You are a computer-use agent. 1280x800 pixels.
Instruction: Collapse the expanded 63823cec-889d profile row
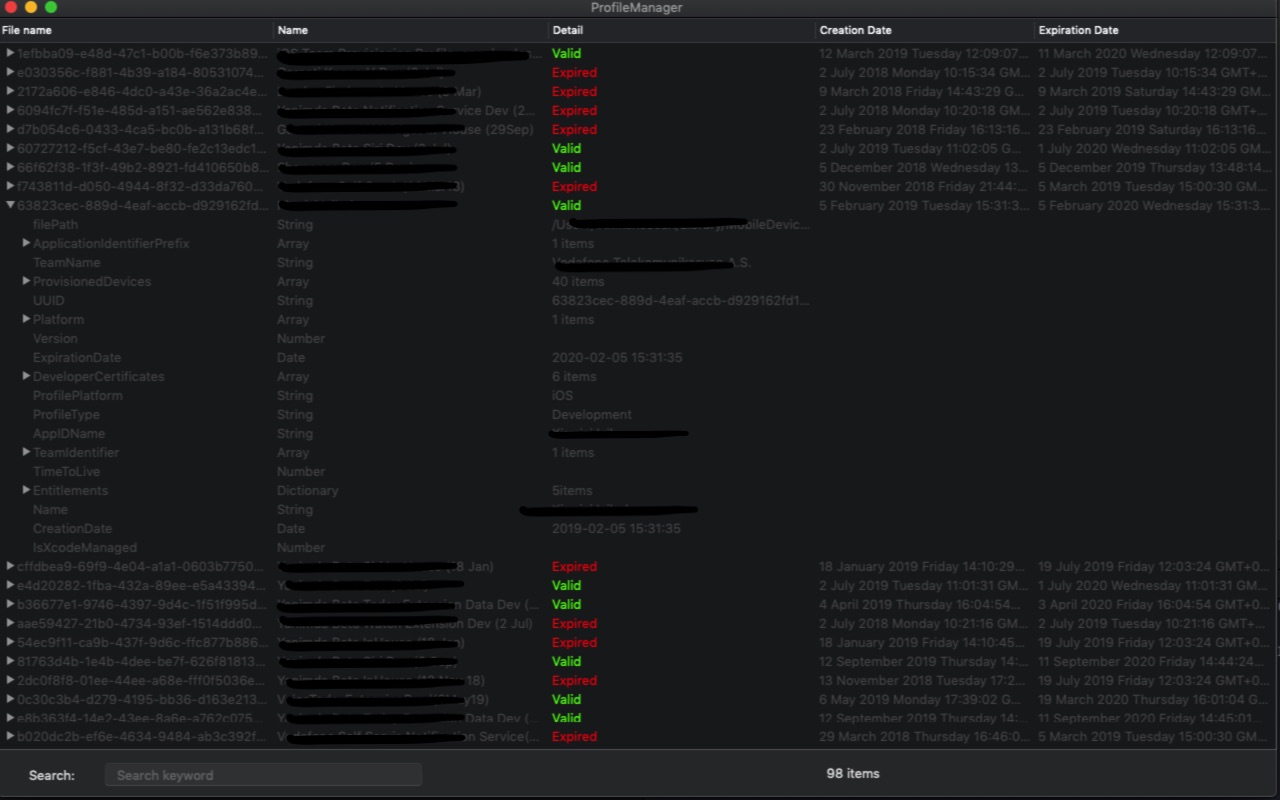pos(10,205)
